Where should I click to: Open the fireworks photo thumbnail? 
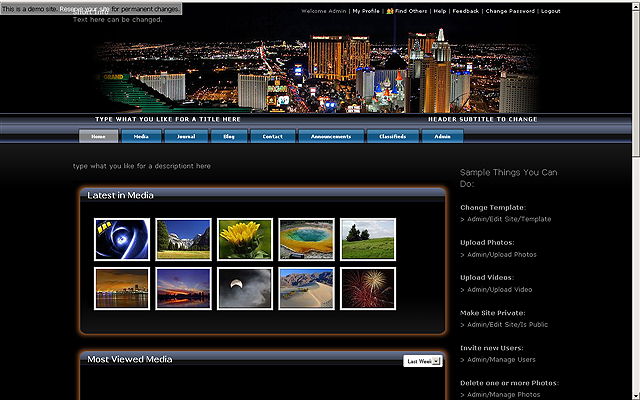point(367,288)
